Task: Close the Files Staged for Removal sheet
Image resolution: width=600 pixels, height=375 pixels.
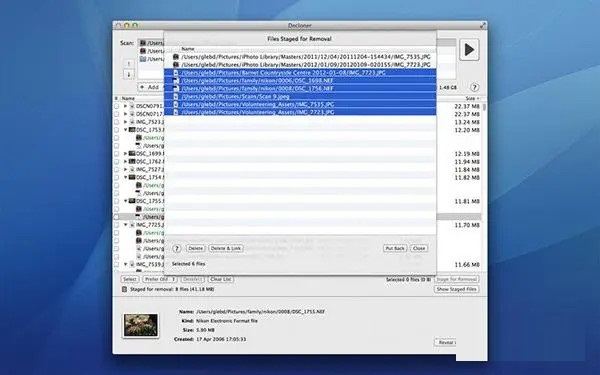Action: pyautogui.click(x=419, y=248)
